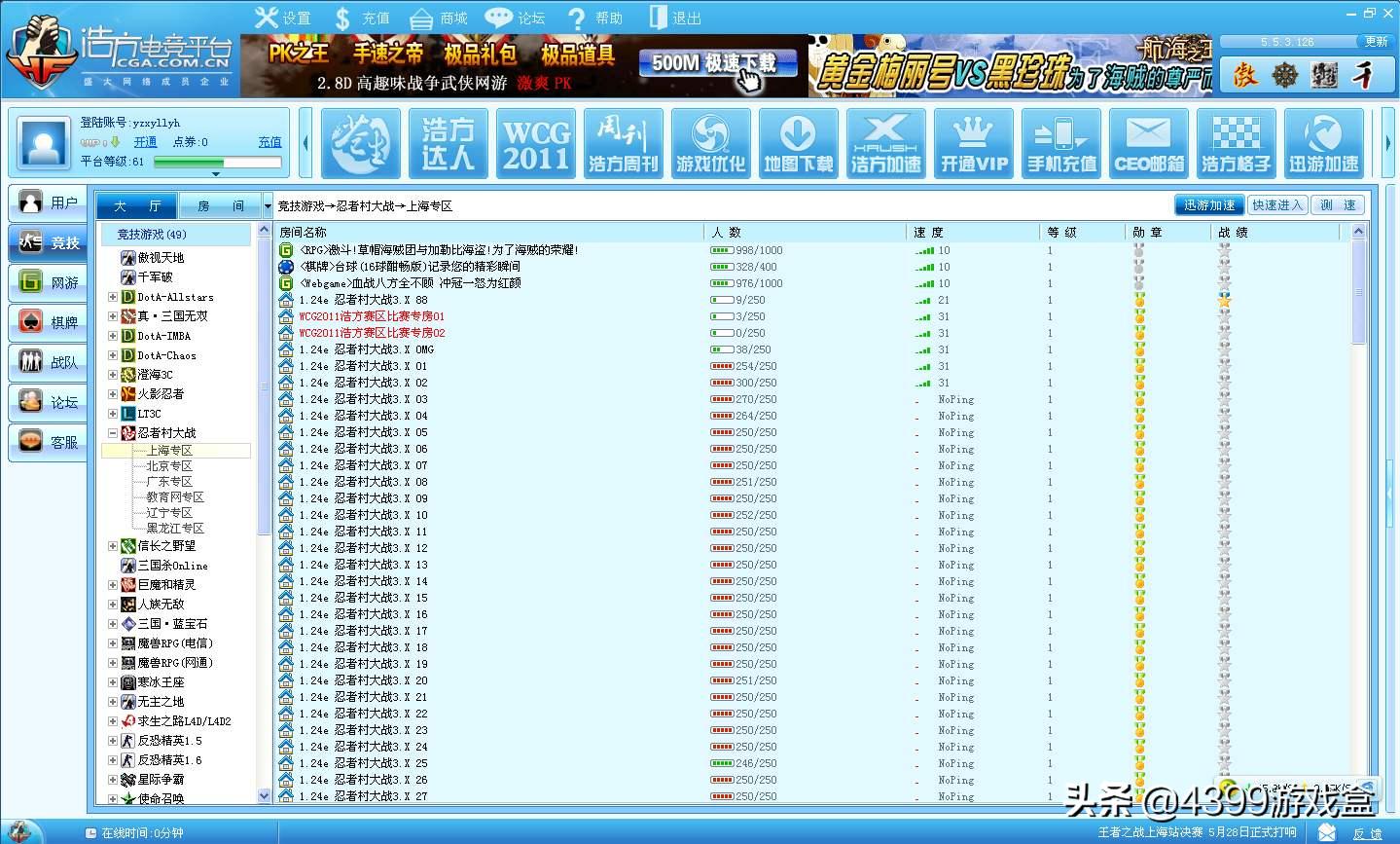
Task: Click the 更新 update button
Action: point(1376,42)
